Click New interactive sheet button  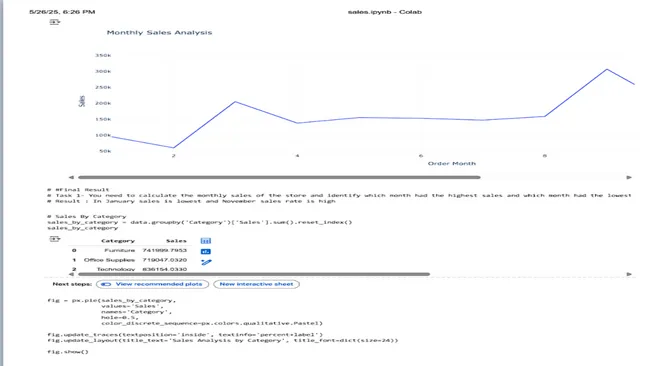point(256,284)
